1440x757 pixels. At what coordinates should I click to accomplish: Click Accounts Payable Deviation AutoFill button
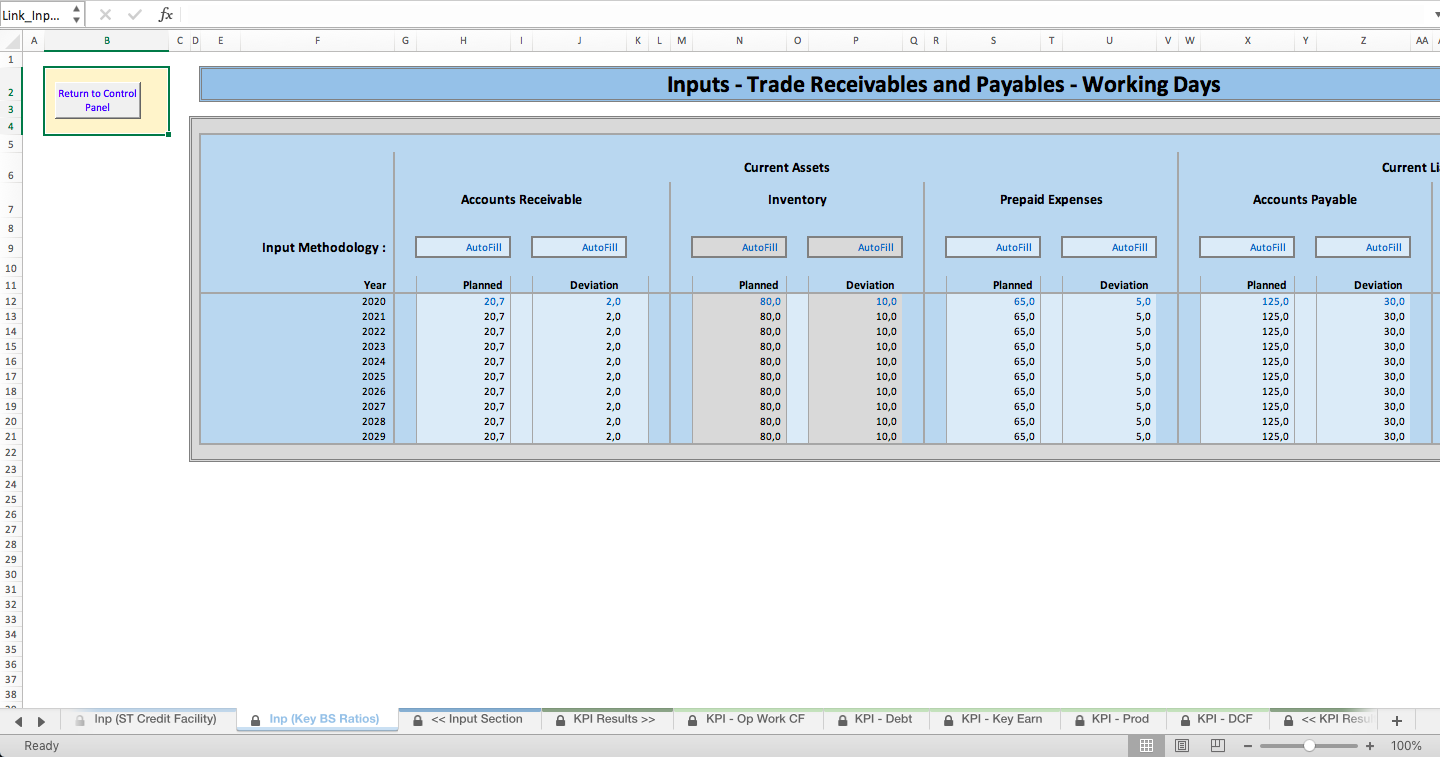(x=1364, y=247)
